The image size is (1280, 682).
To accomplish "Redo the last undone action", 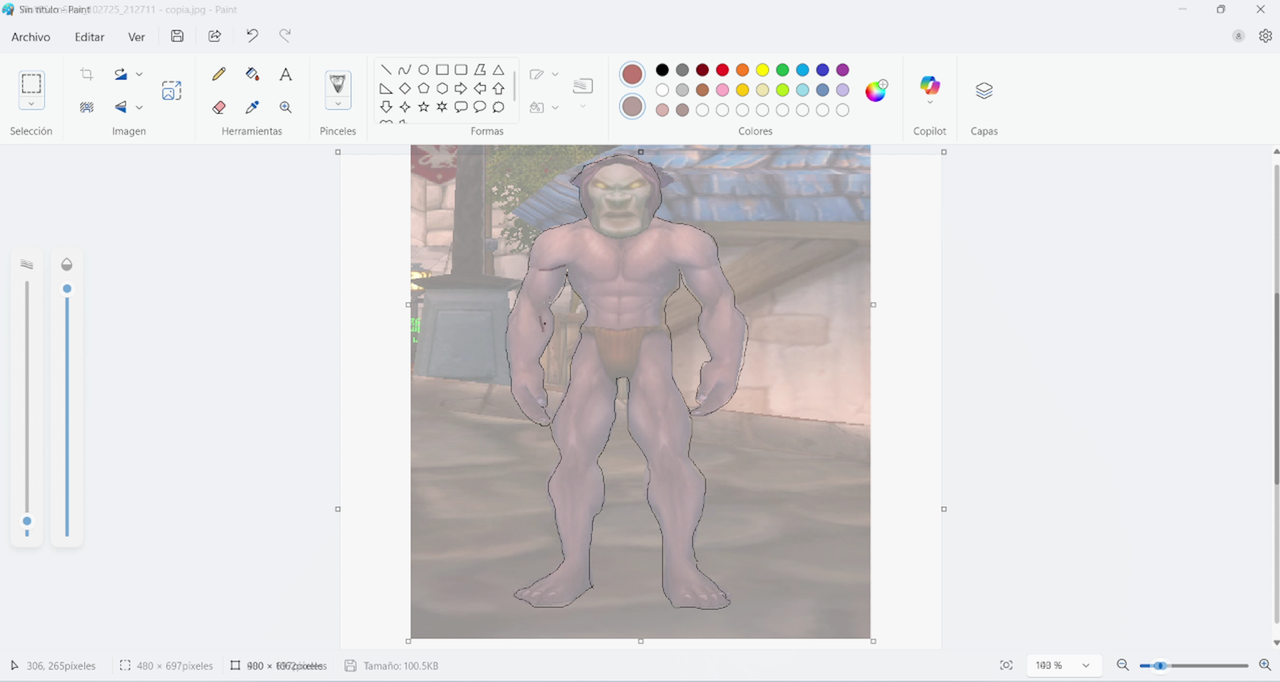I will [x=285, y=36].
